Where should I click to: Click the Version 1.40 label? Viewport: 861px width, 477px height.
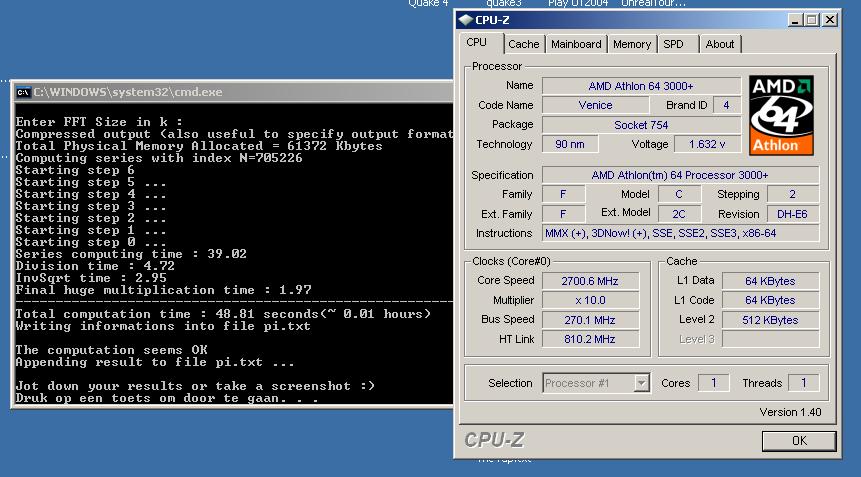pyautogui.click(x=790, y=412)
